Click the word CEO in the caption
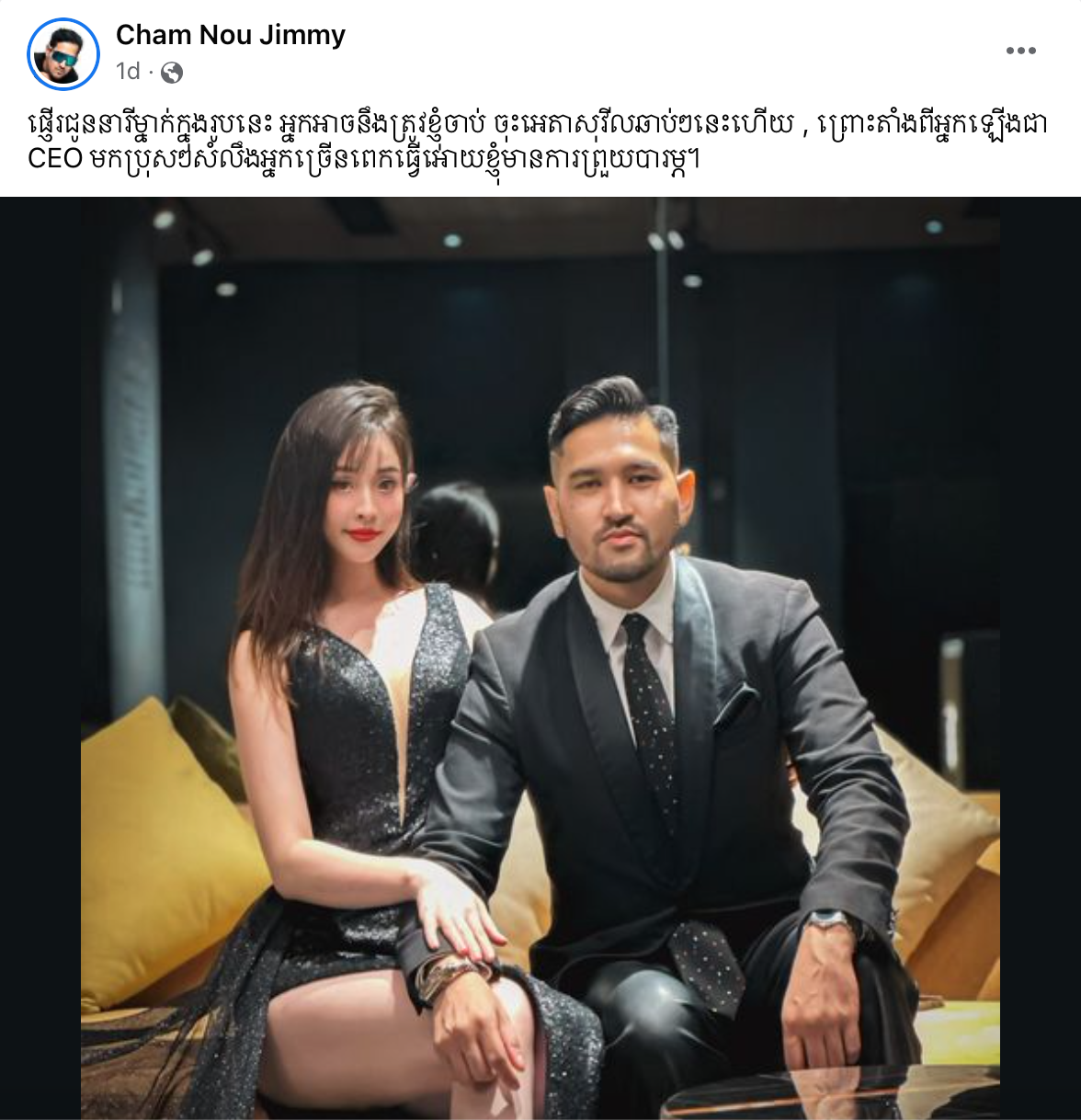1081x1120 pixels. coord(55,158)
